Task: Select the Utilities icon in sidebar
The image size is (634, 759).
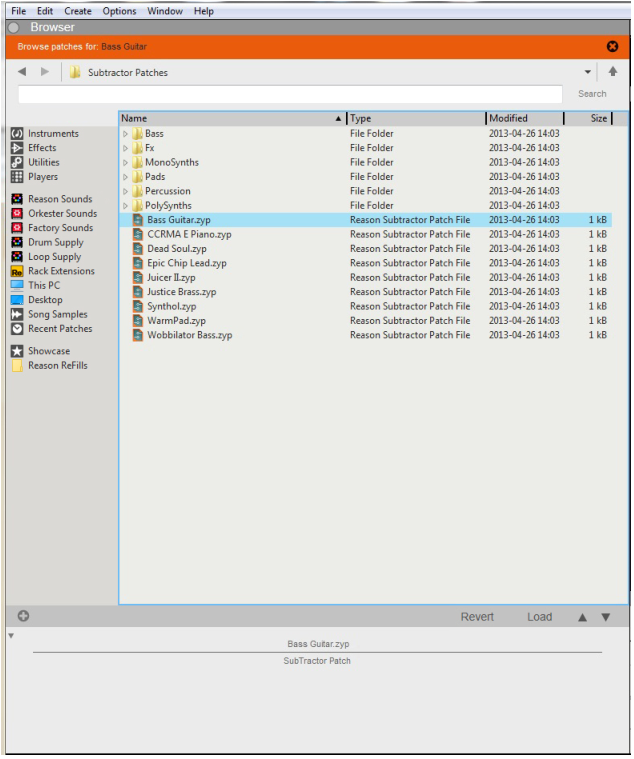Action: pyautogui.click(x=17, y=163)
